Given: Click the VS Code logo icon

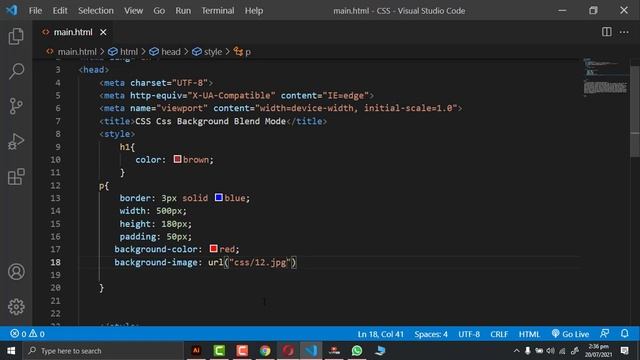Looking at the screenshot, I should [11, 10].
